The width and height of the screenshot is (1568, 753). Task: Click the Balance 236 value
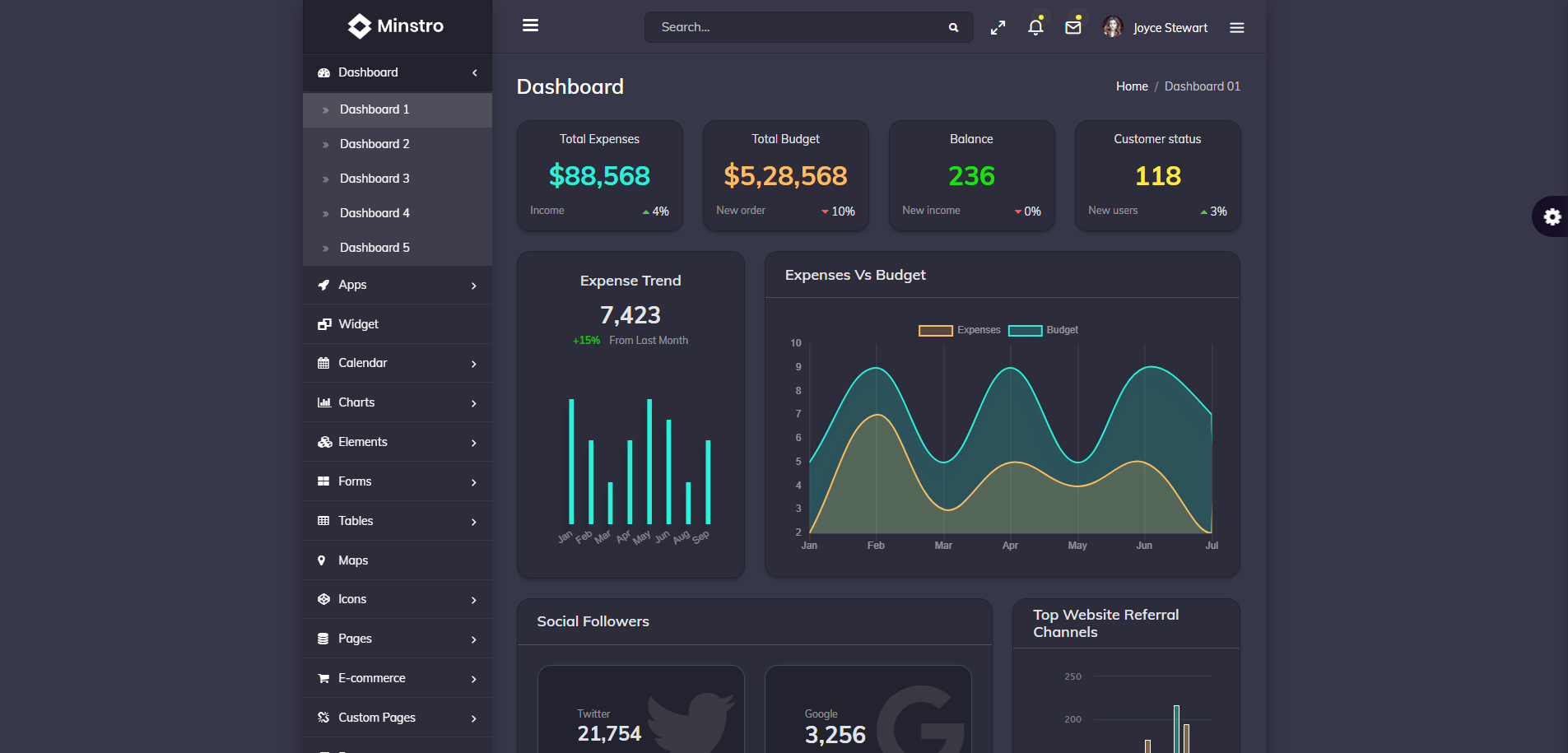(x=971, y=176)
